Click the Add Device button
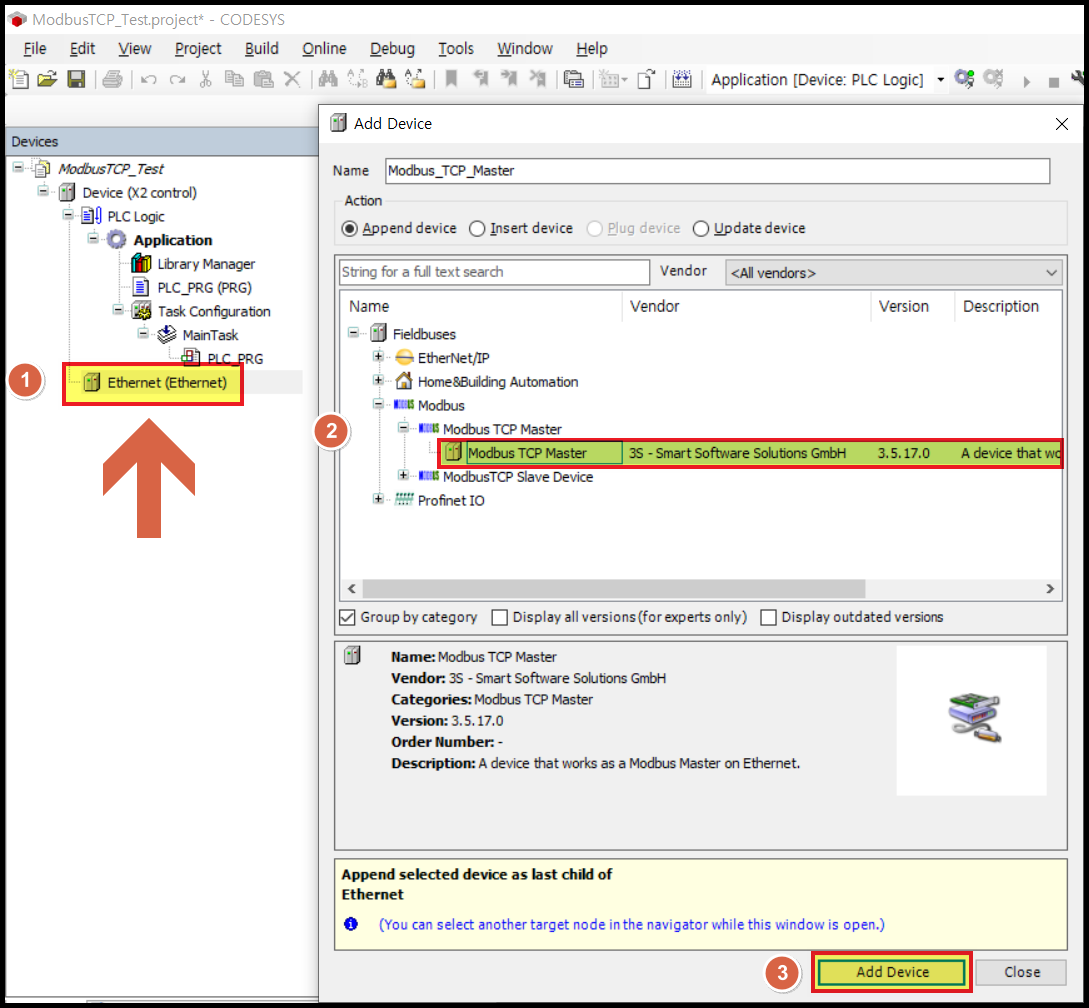This screenshot has height=1008, width=1089. pyautogui.click(x=892, y=972)
